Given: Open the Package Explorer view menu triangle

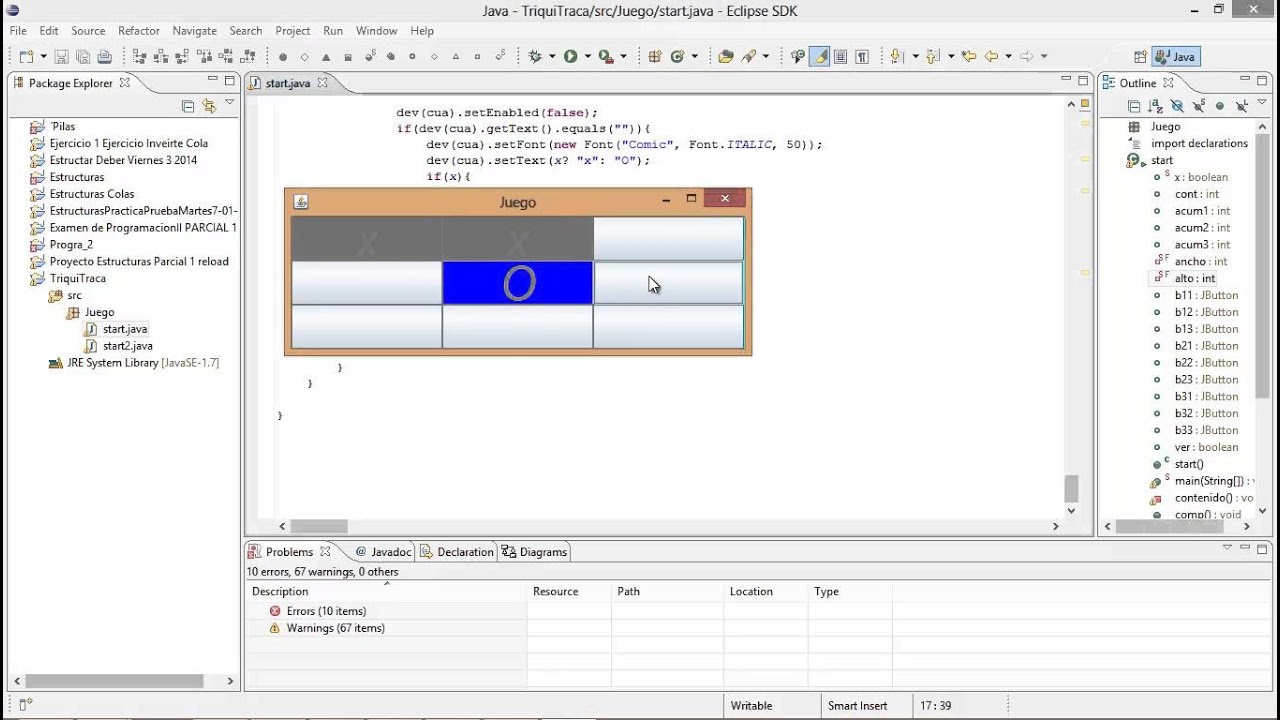Looking at the screenshot, I should (x=229, y=102).
